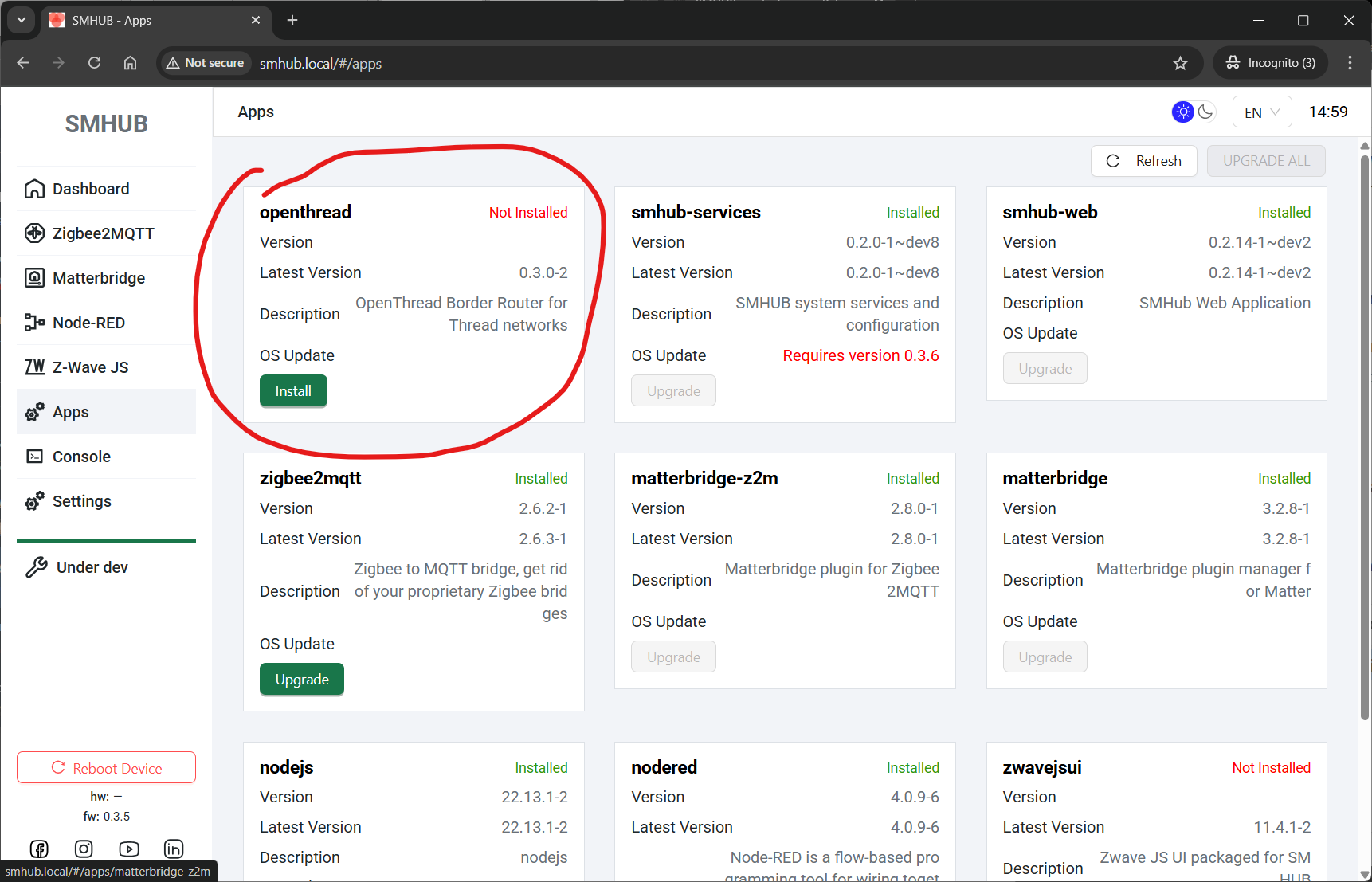Install the openthread app

click(x=293, y=391)
